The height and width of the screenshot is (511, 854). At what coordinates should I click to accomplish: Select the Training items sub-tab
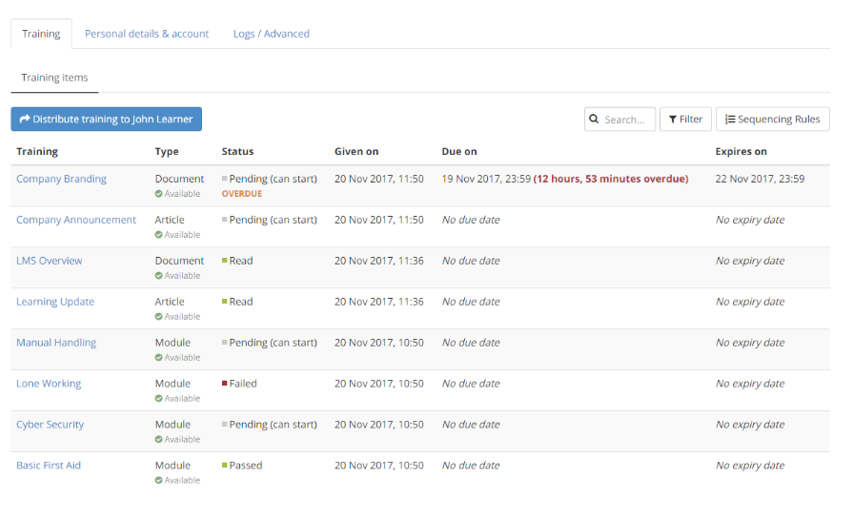(55, 78)
